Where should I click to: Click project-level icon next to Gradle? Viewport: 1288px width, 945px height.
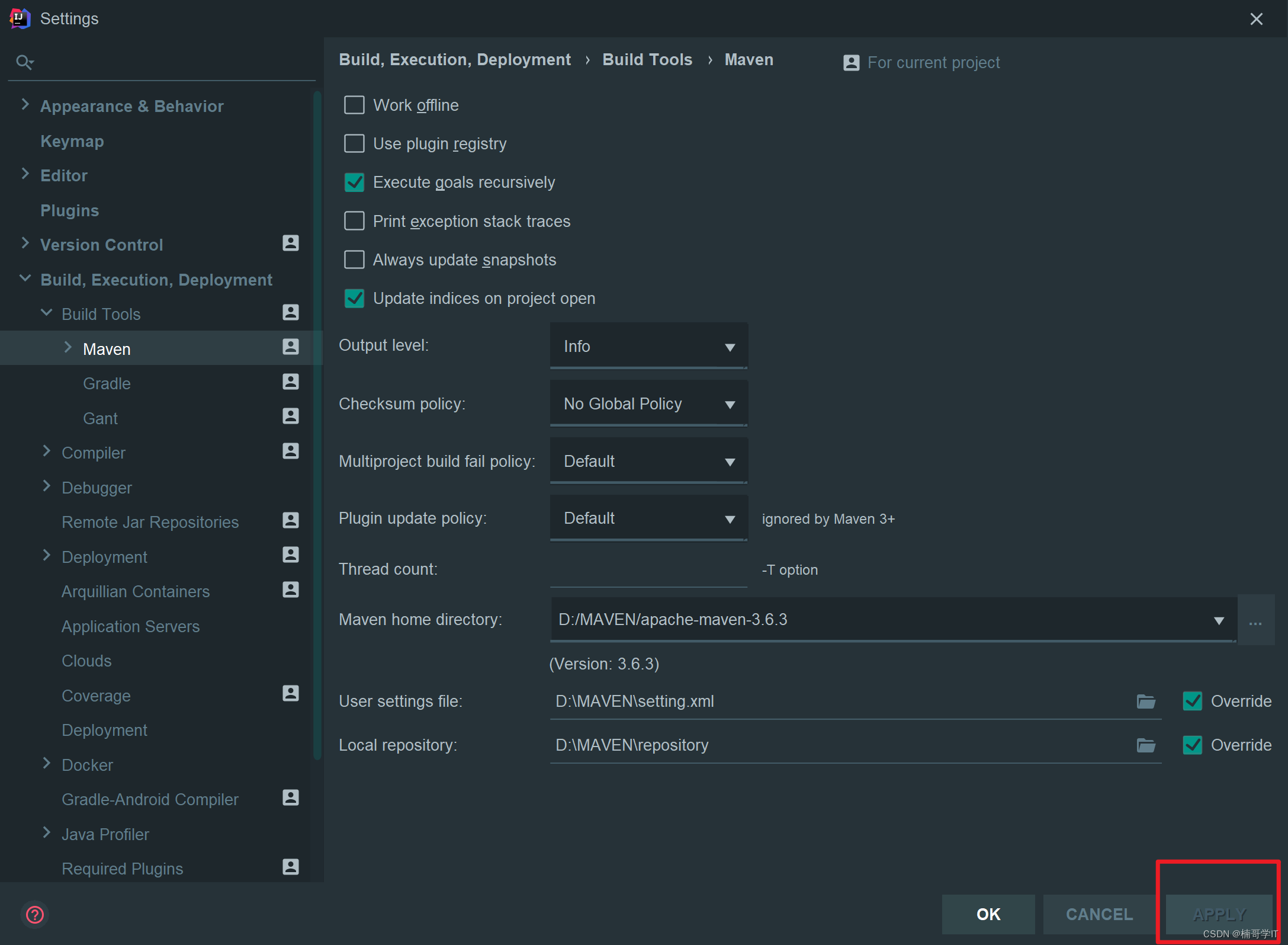290,382
